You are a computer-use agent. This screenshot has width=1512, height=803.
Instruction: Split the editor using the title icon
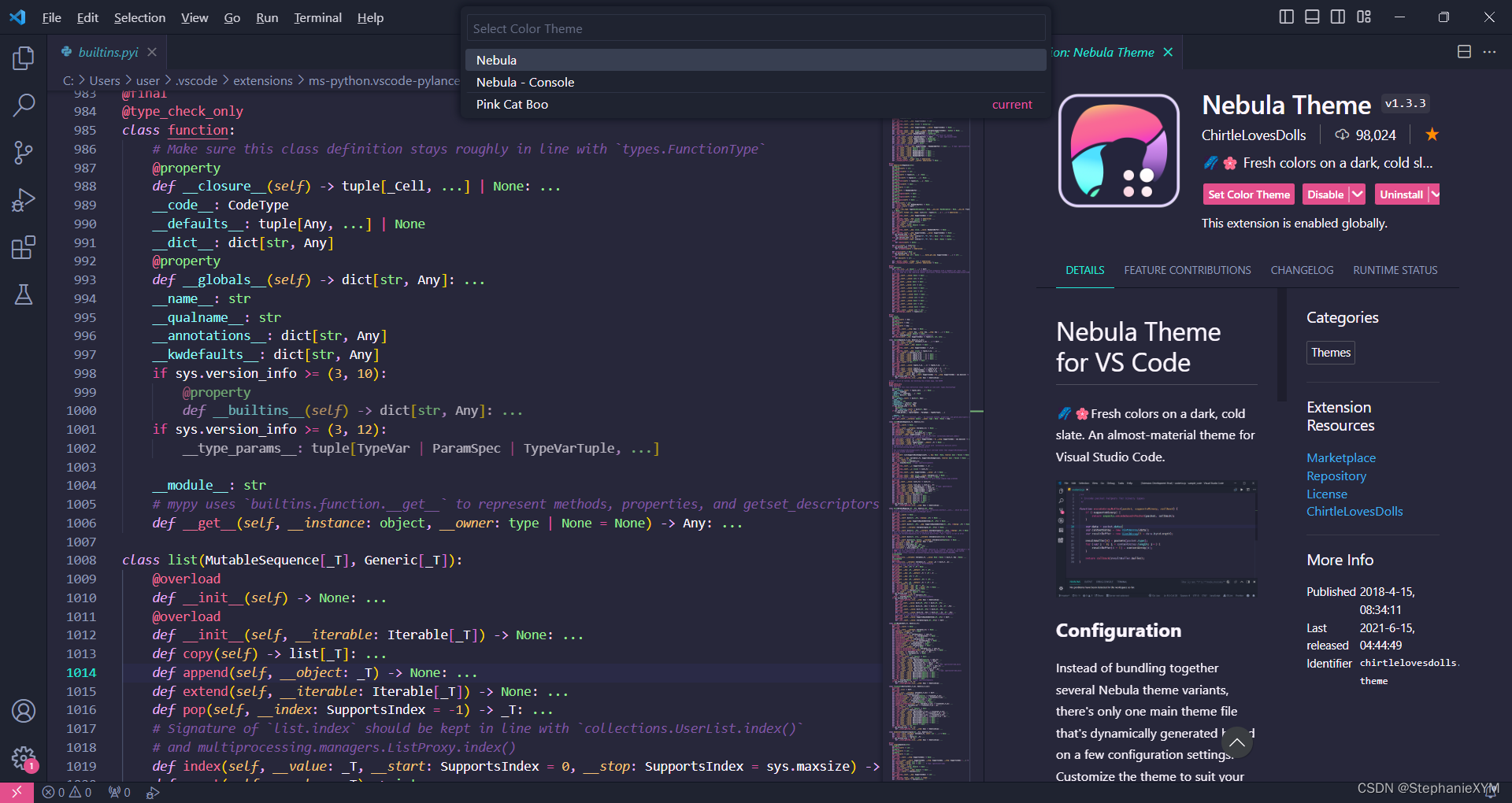pyautogui.click(x=1464, y=52)
